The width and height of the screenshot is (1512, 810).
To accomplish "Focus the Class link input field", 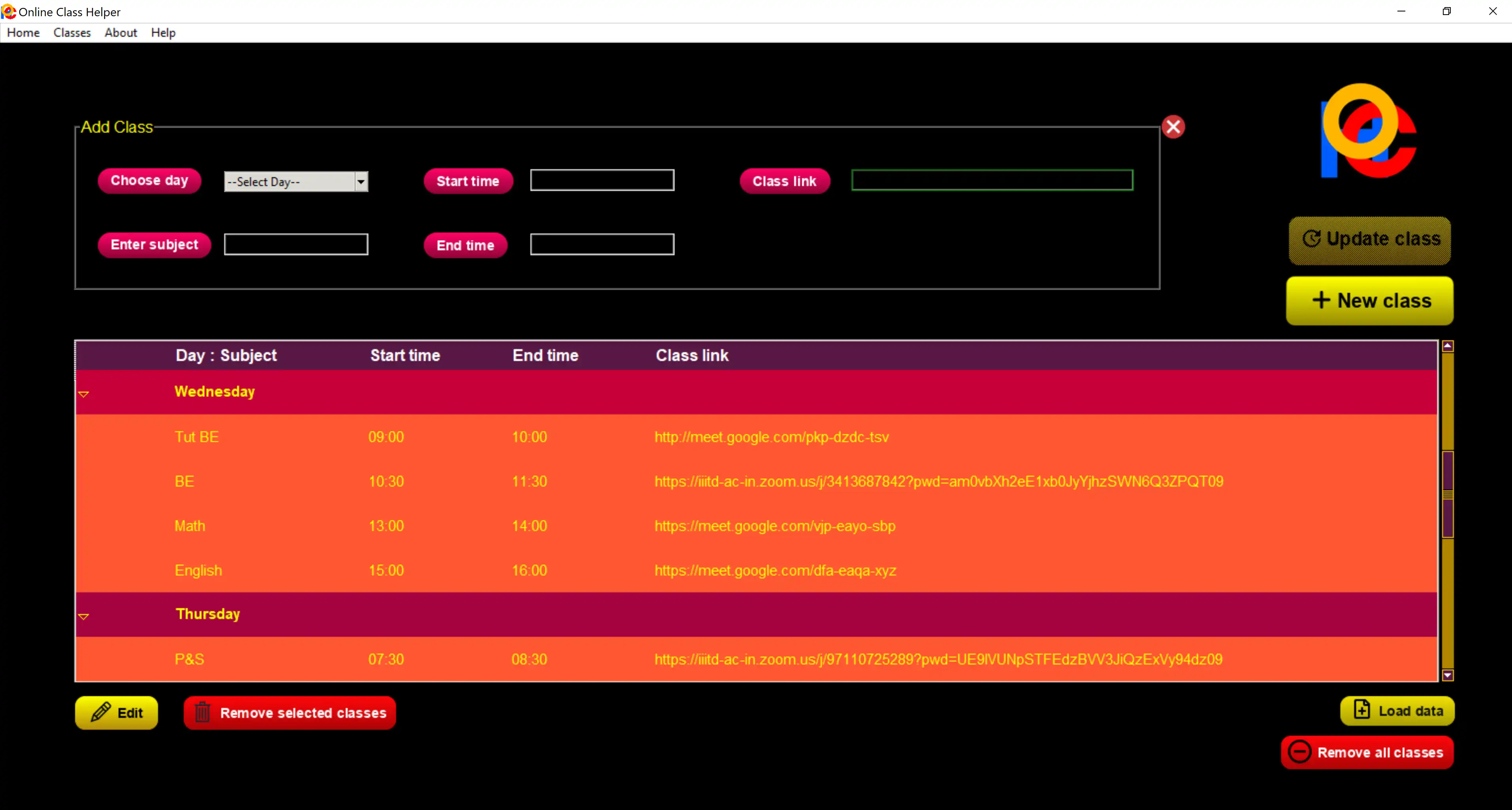I will click(x=992, y=180).
